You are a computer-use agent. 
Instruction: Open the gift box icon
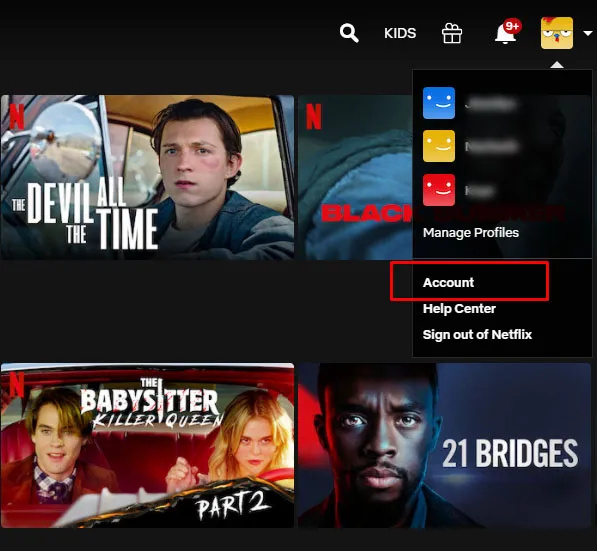(452, 33)
